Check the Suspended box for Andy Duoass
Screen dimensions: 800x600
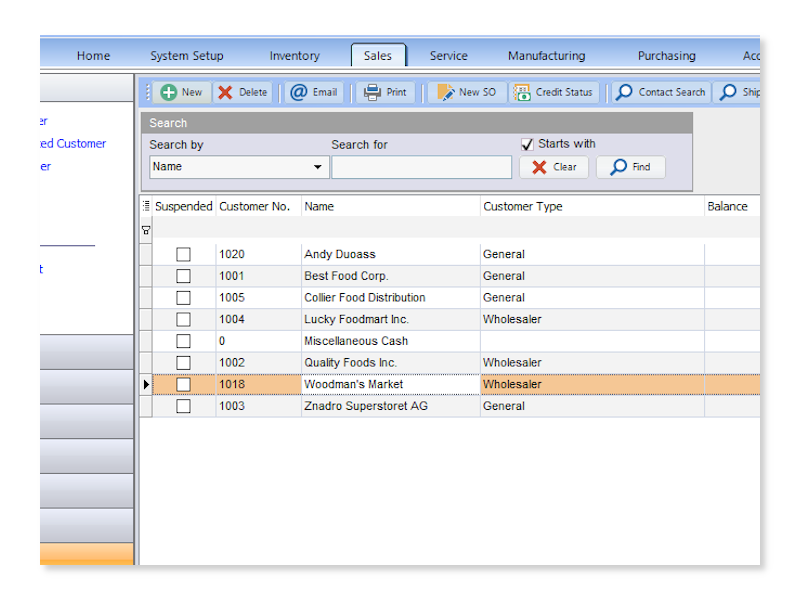183,253
